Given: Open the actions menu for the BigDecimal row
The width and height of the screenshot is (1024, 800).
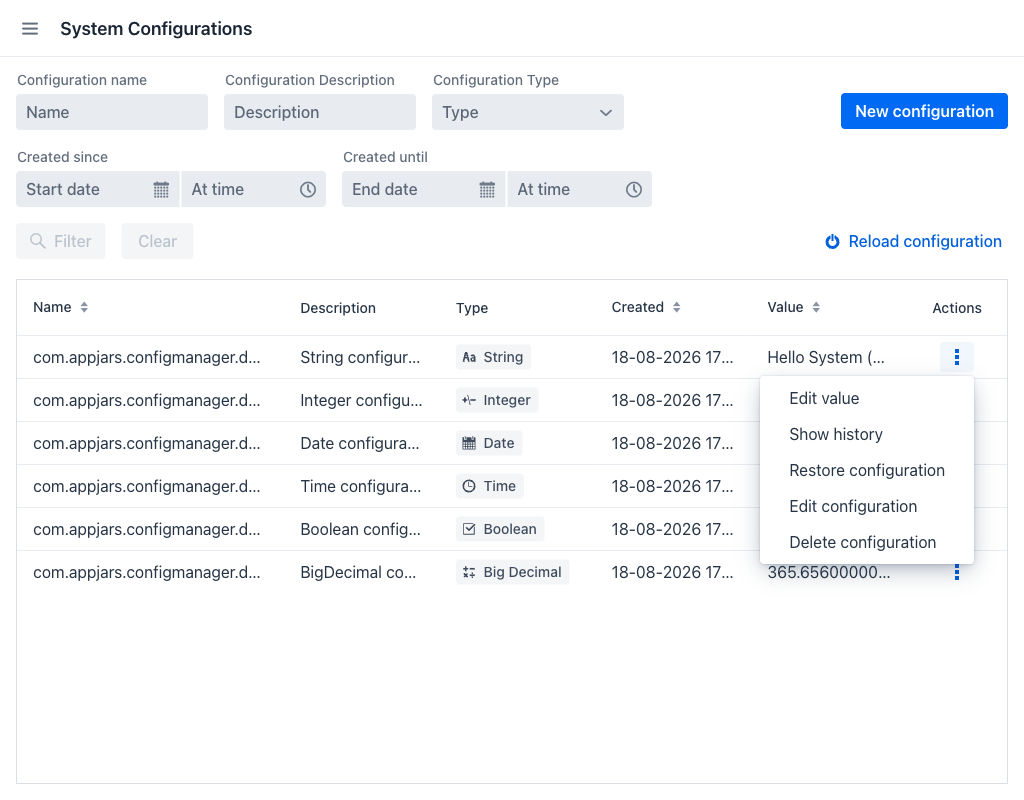Looking at the screenshot, I should pos(957,573).
